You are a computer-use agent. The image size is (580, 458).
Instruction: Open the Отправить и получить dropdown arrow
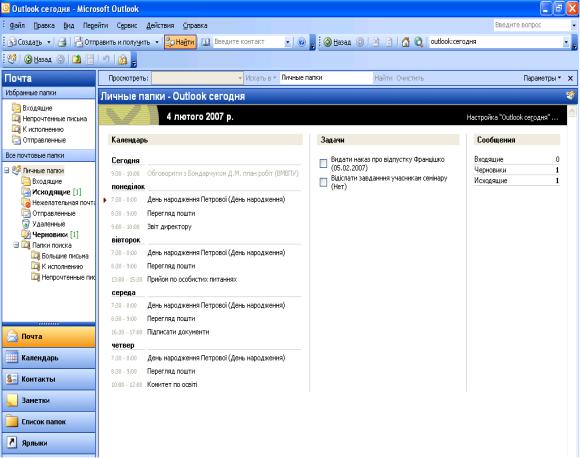[157, 42]
